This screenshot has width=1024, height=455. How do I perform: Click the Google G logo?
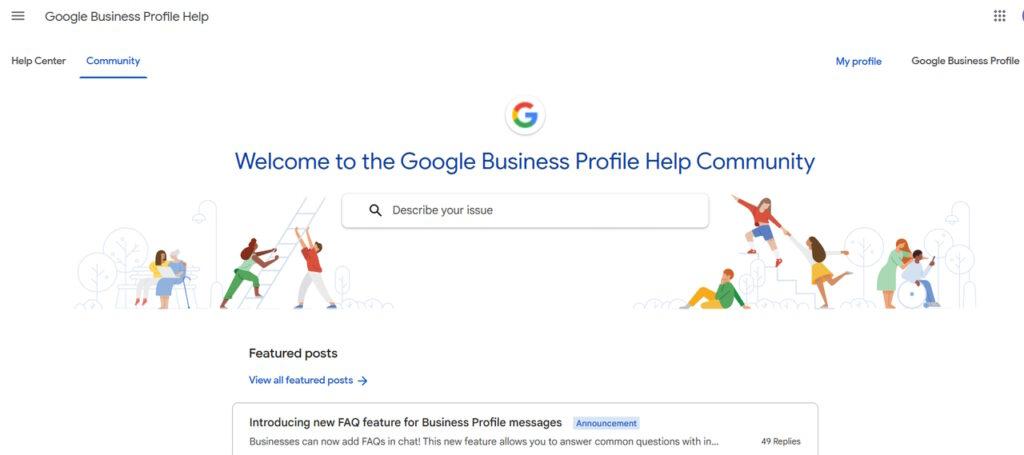pos(524,116)
